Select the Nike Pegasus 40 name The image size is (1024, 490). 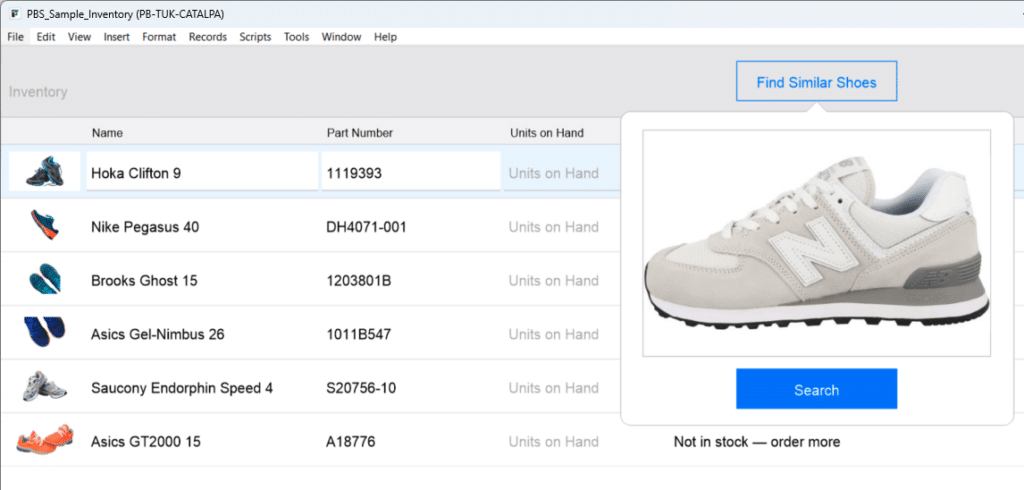[x=145, y=227]
